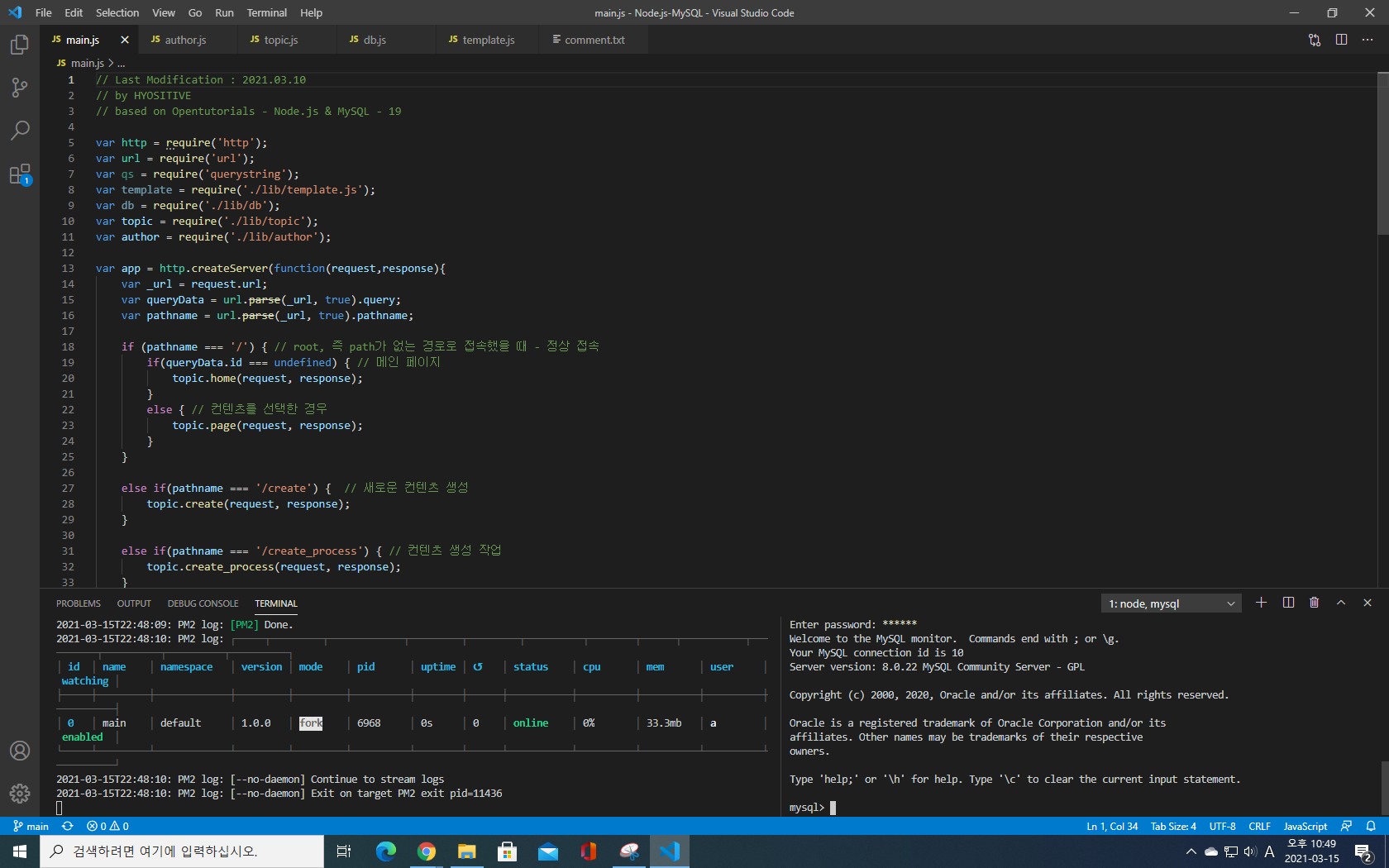Switch to author.js tab
This screenshot has height=868, width=1389.
(x=185, y=40)
